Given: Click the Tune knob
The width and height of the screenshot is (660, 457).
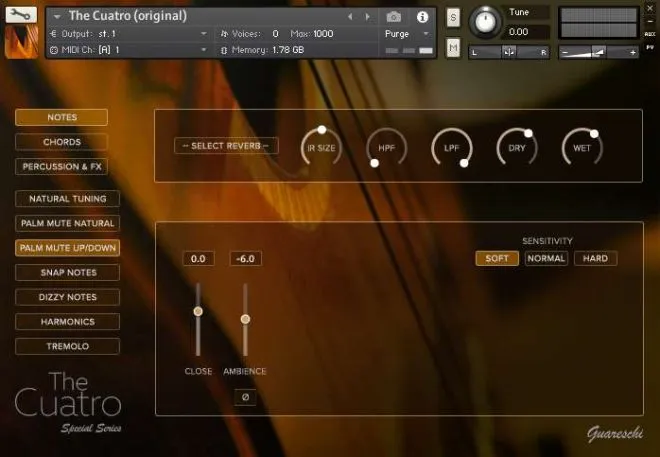Looking at the screenshot, I should pos(485,21).
